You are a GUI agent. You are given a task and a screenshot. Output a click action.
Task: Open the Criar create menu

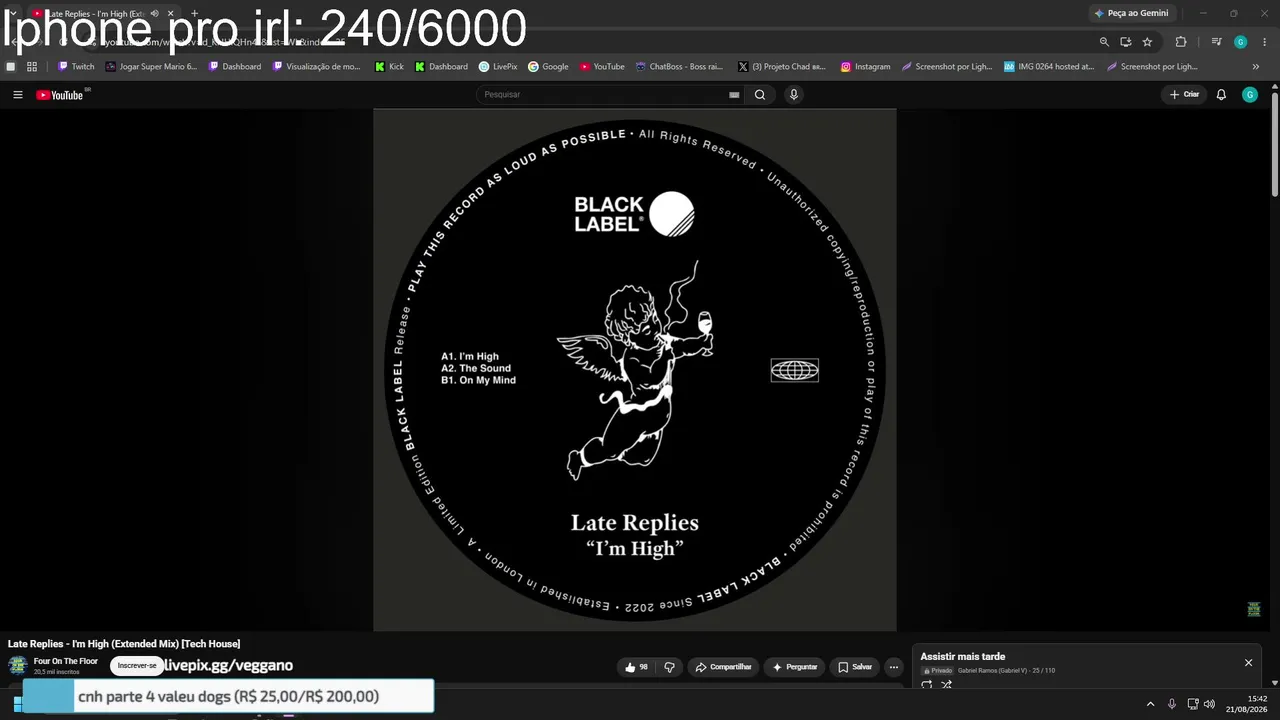(x=1184, y=95)
